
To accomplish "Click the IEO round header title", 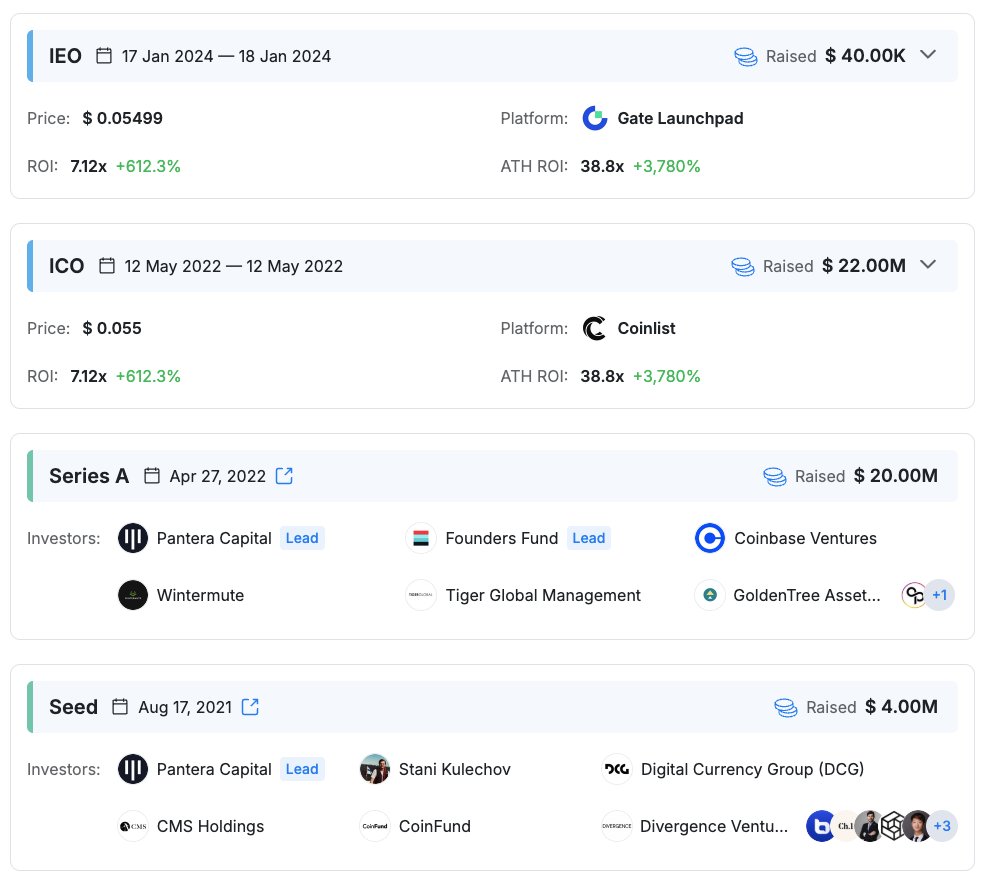I will (x=65, y=56).
